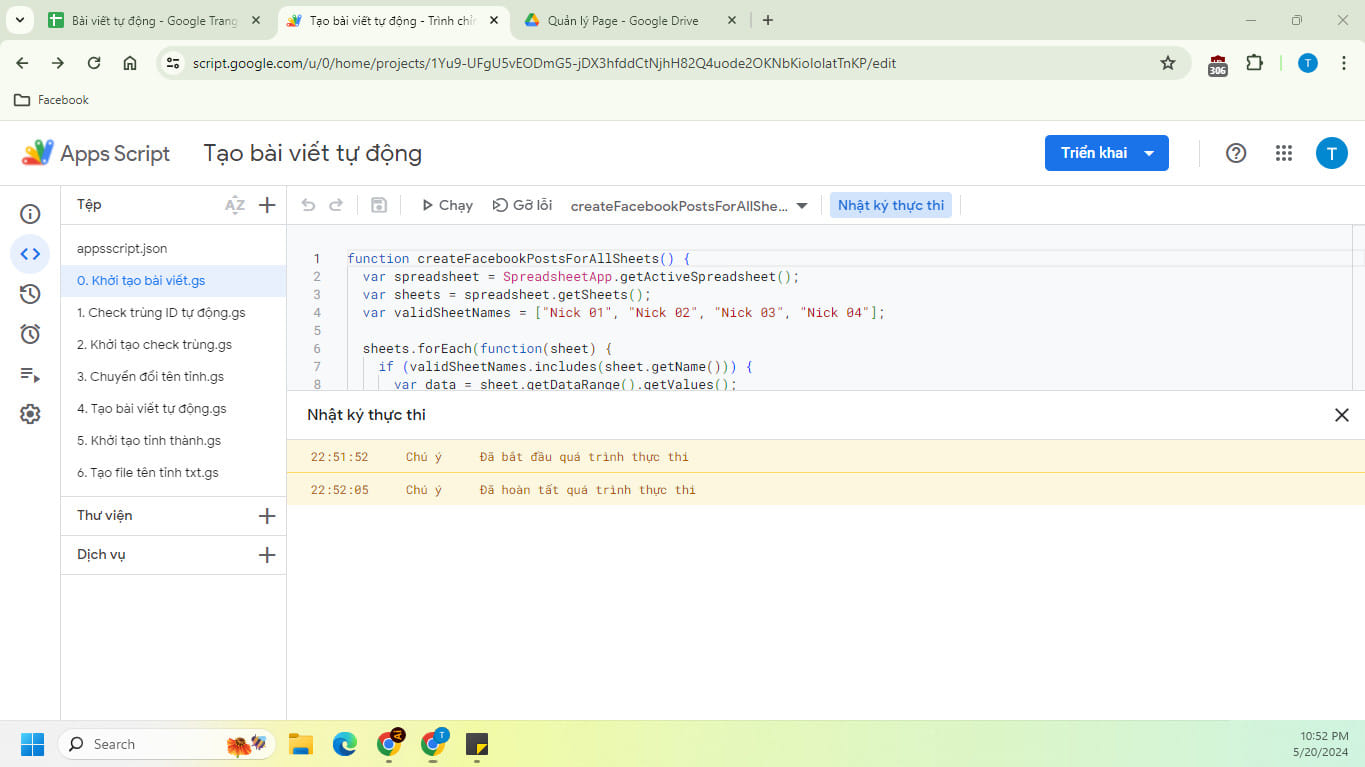The width and height of the screenshot is (1365, 767).
Task: Open the Help question mark icon
Action: point(1236,153)
